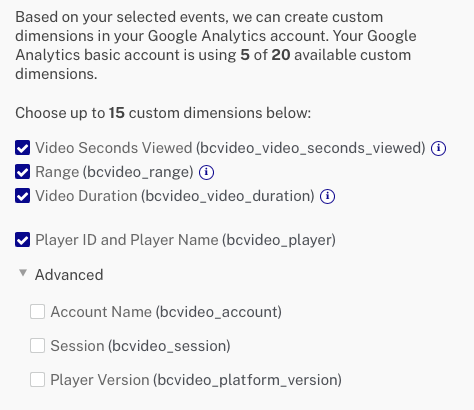Show info icon for Video Duration
The image size is (474, 410).
pyautogui.click(x=327, y=196)
